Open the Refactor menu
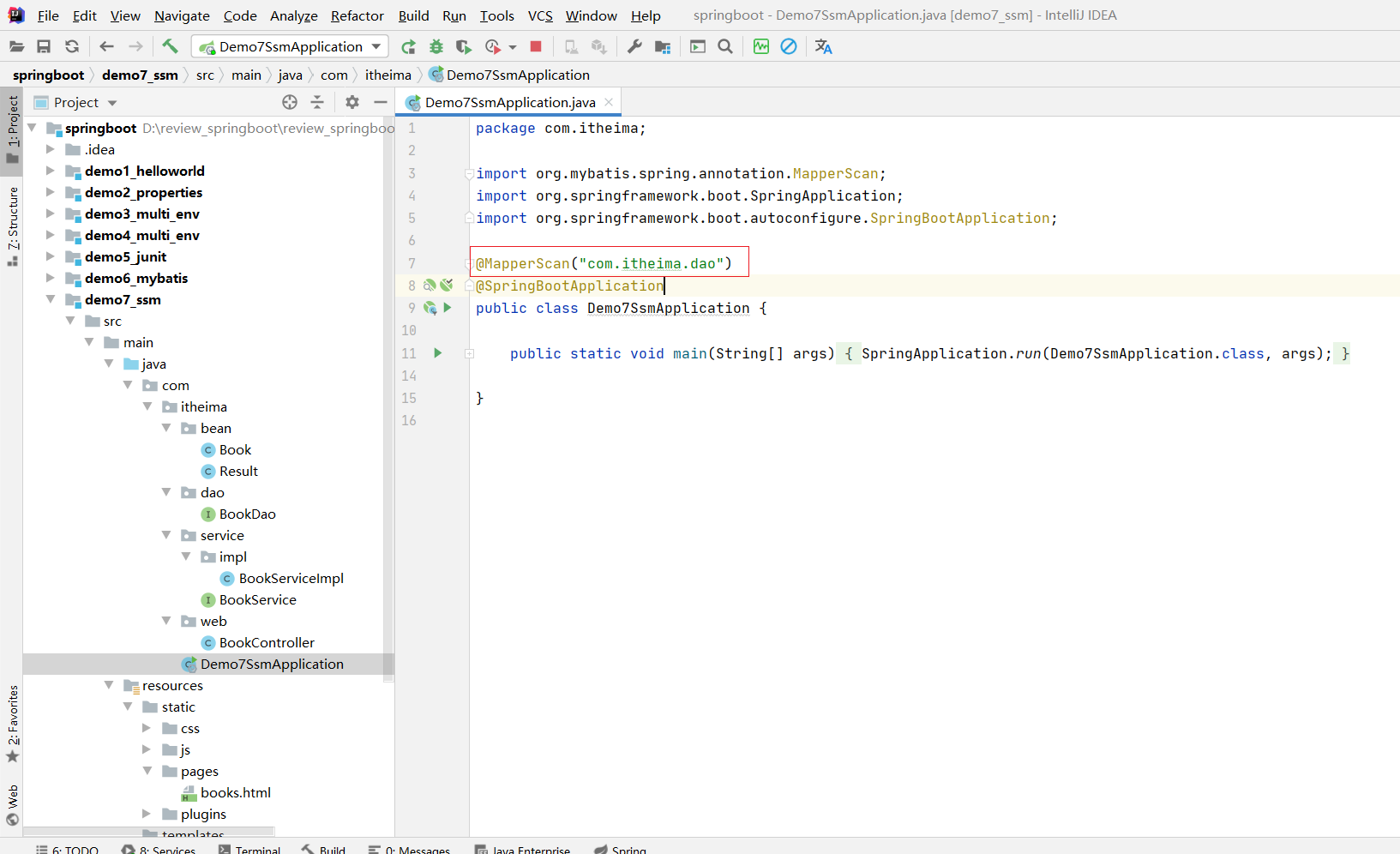This screenshot has height=854, width=1400. point(357,15)
